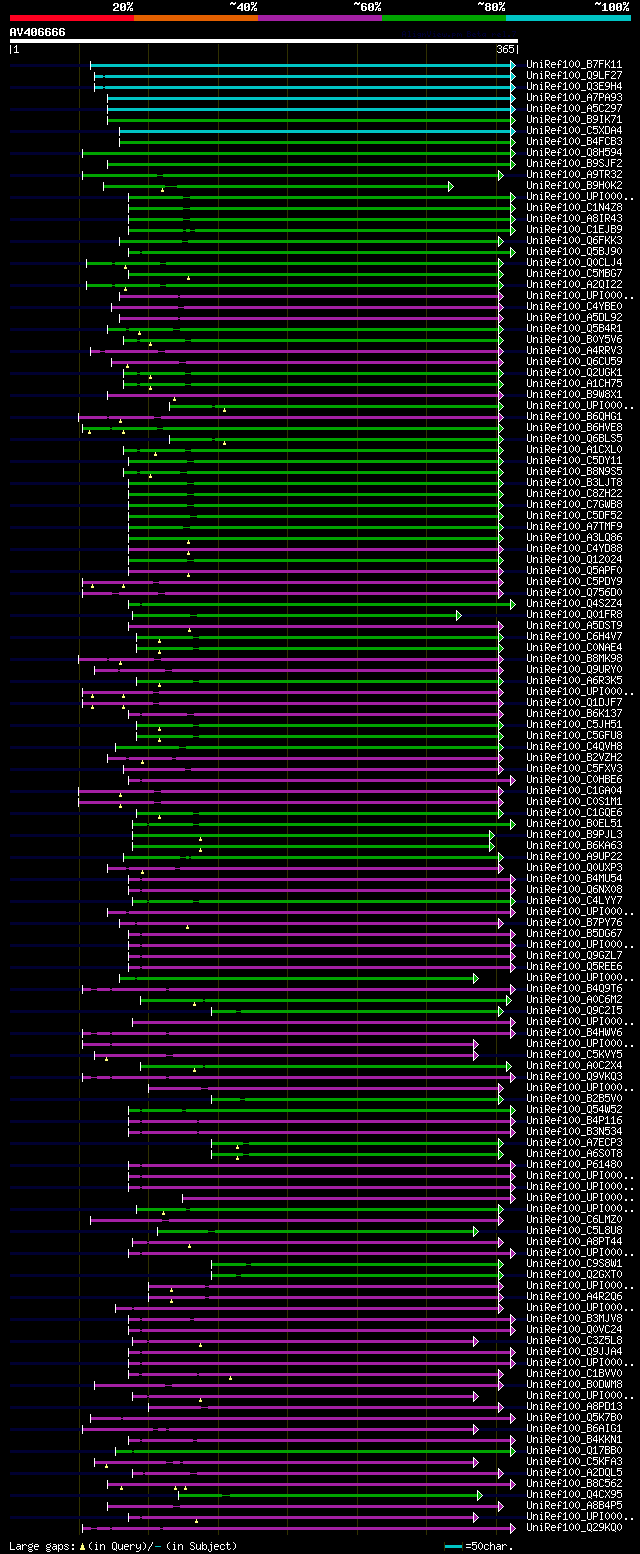640x1554 pixels.
Task: Select the UniRef100_B4FCB3 label
Action: click(x=574, y=141)
